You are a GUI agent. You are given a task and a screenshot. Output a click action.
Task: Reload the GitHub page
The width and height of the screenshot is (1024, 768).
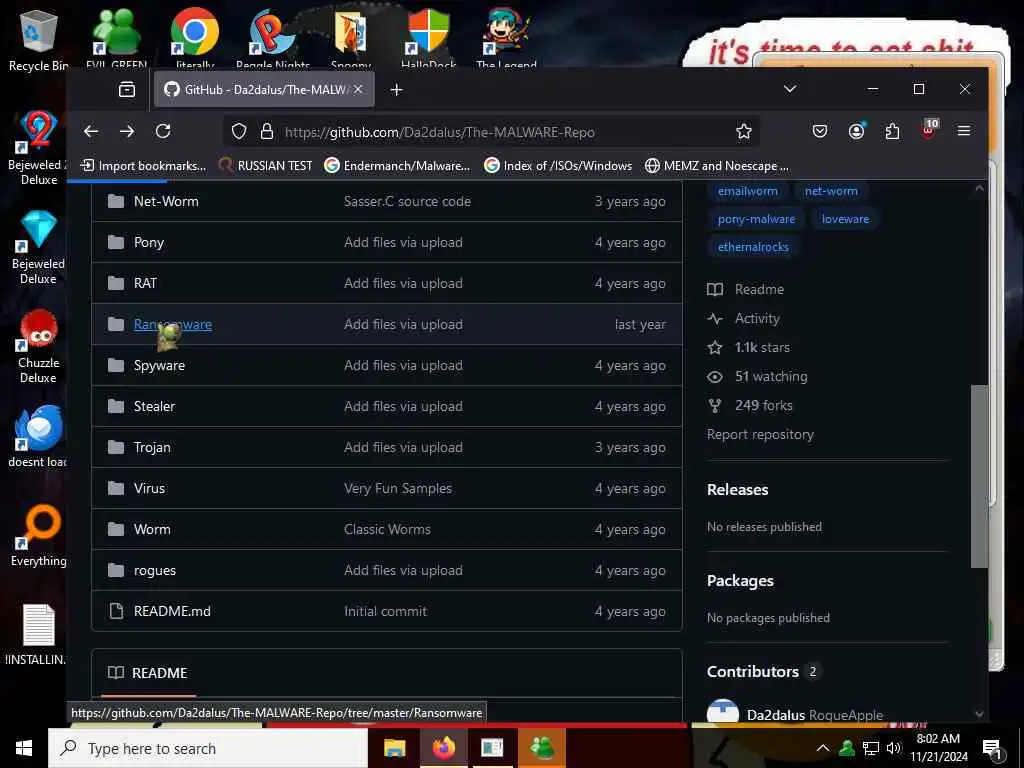click(163, 131)
